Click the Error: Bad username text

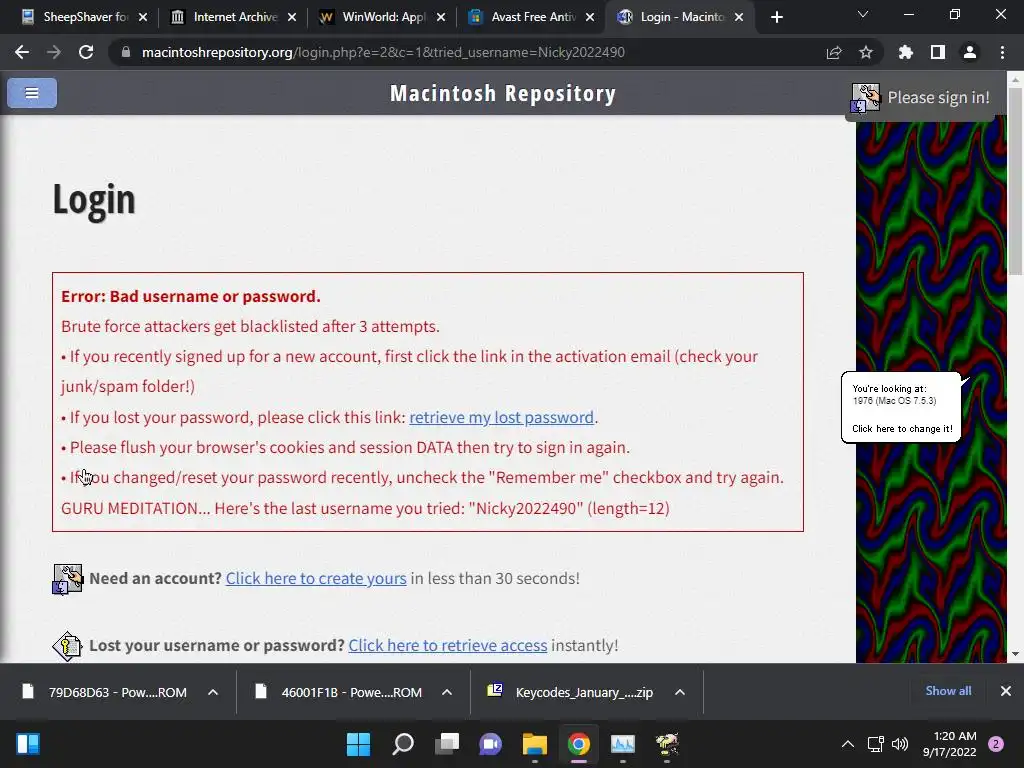click(191, 296)
